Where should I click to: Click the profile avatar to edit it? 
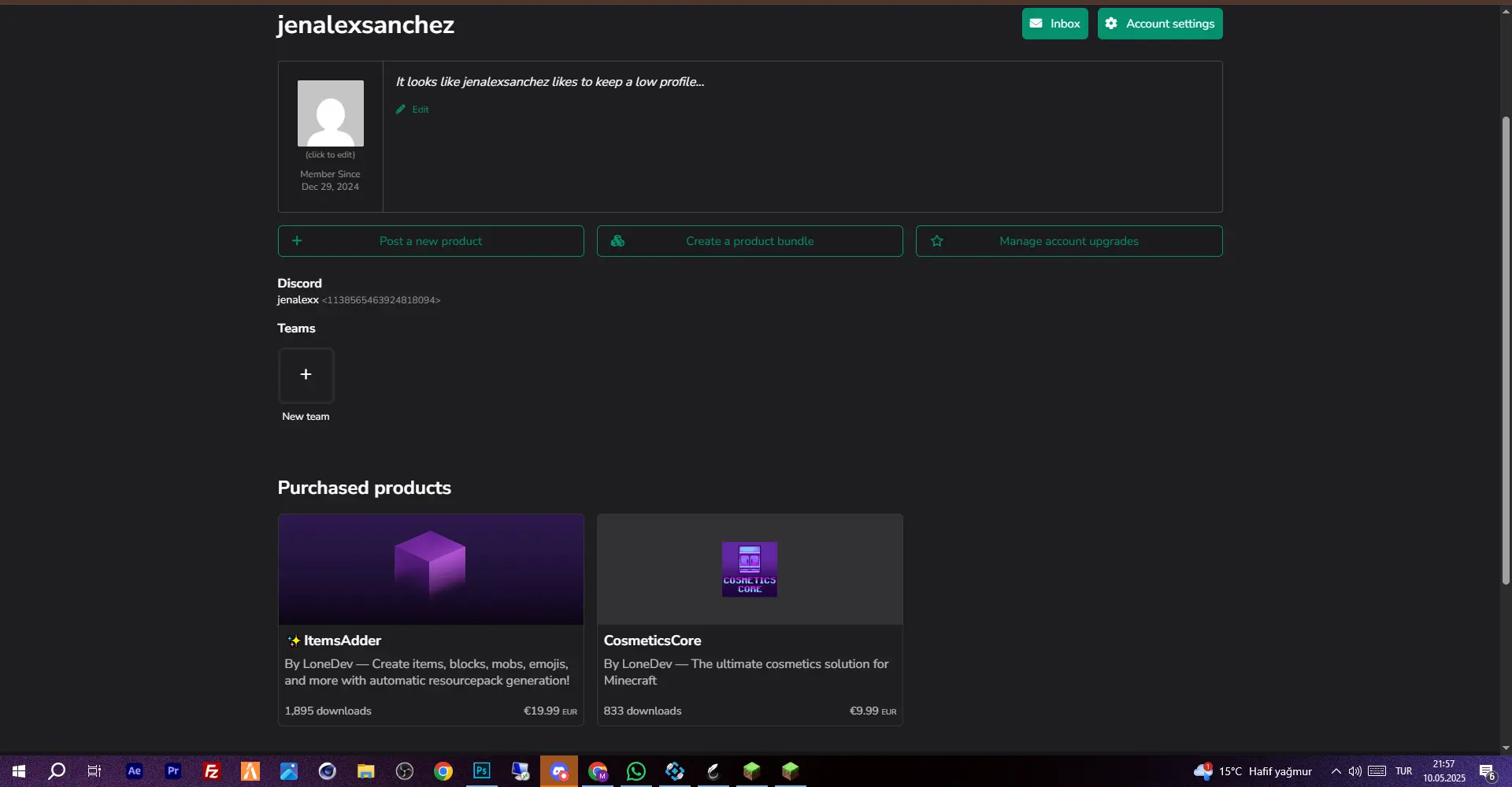331,113
